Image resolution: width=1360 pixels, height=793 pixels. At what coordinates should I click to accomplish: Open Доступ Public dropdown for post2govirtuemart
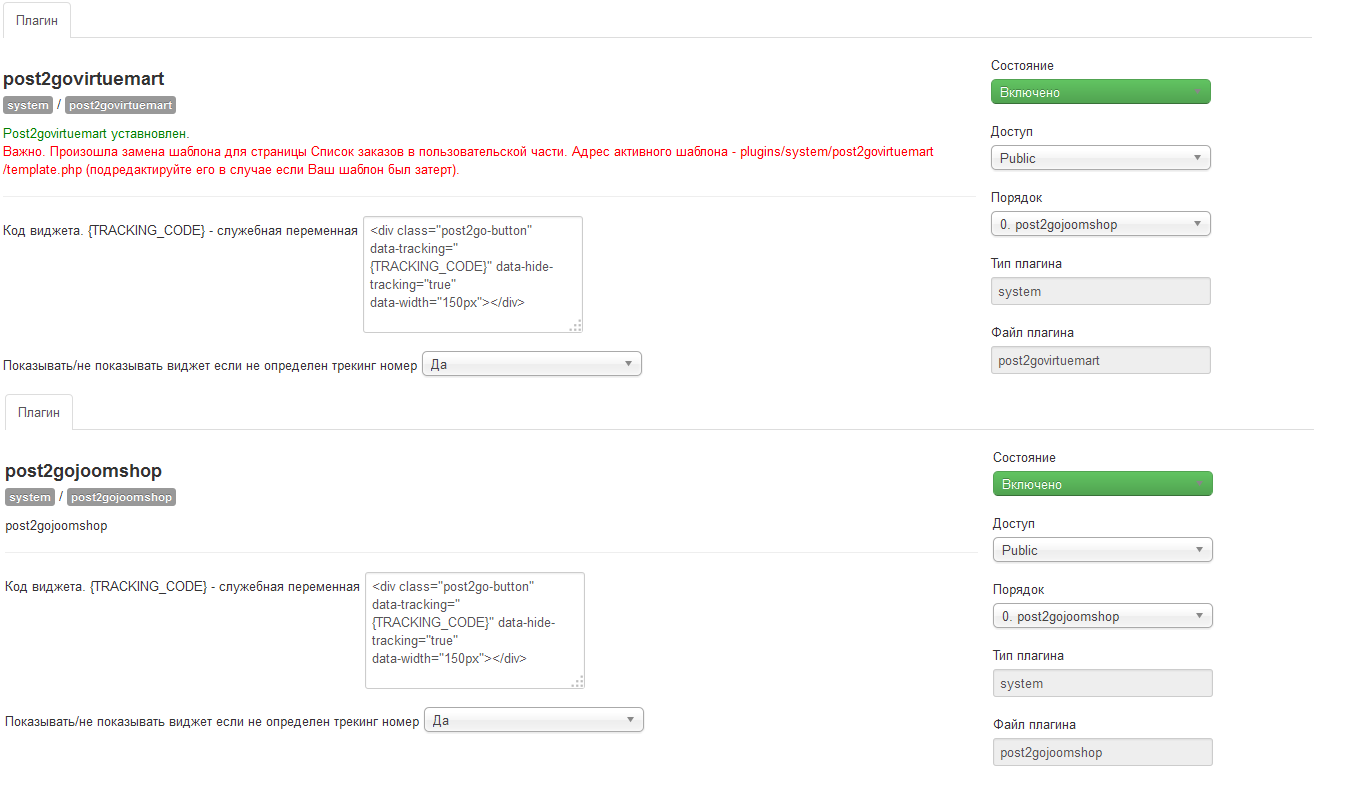coord(1100,158)
